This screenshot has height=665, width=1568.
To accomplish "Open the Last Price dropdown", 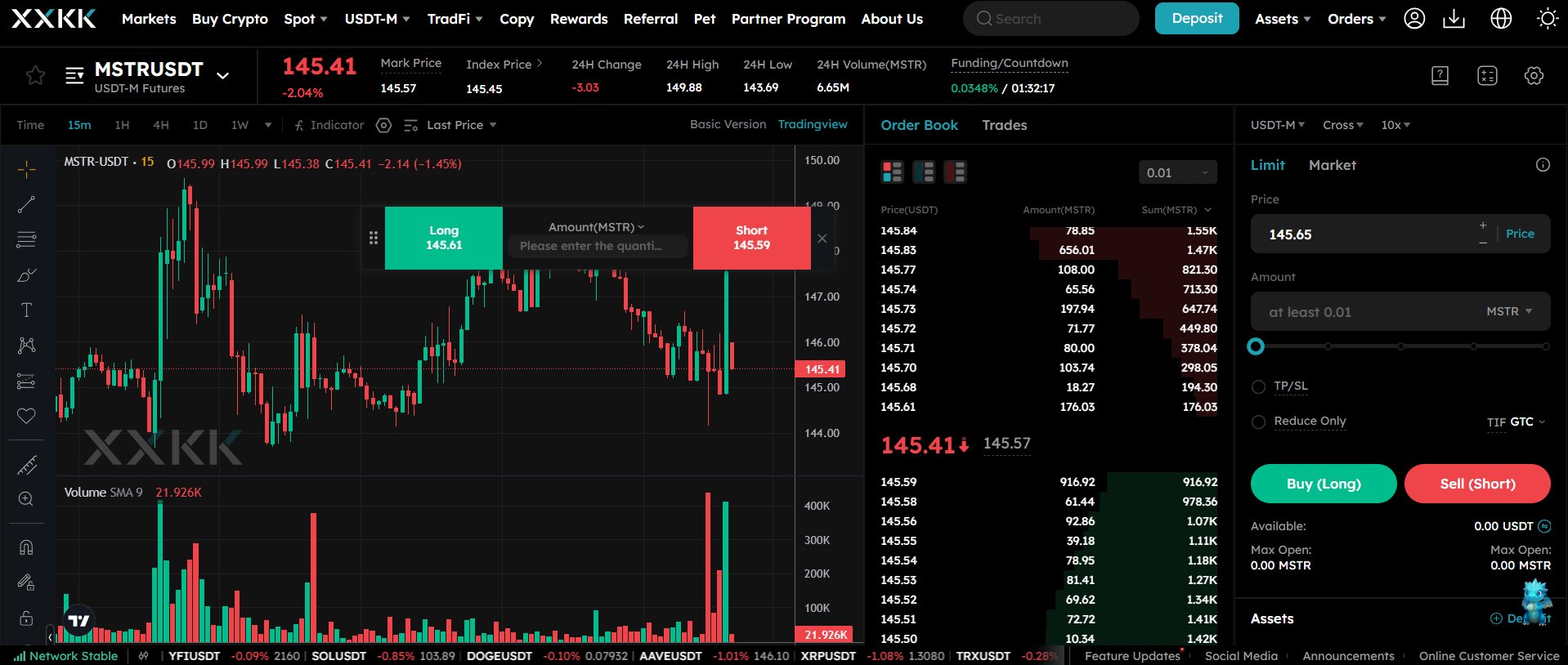I will [x=461, y=125].
